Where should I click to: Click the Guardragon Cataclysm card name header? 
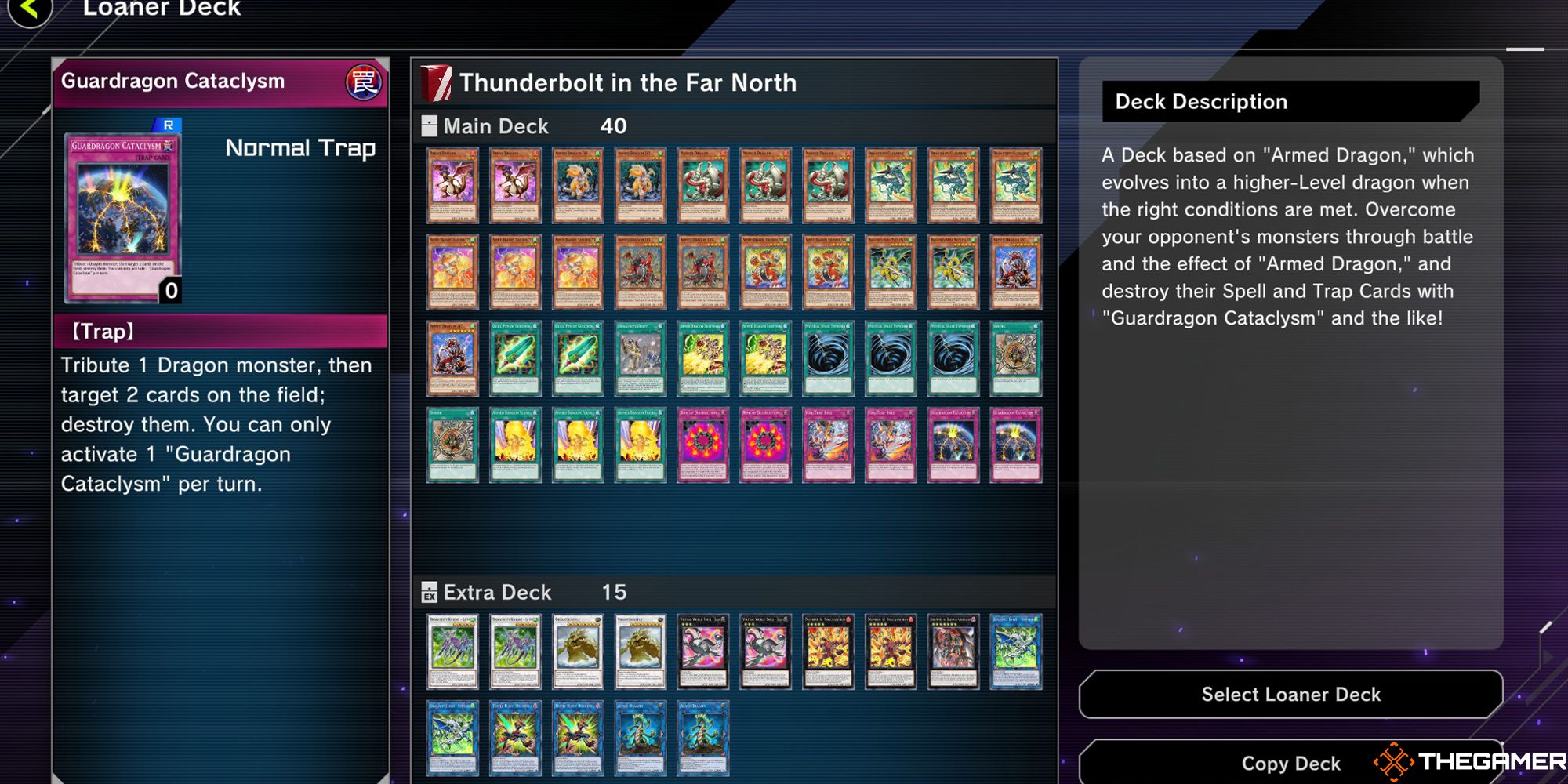[x=172, y=81]
